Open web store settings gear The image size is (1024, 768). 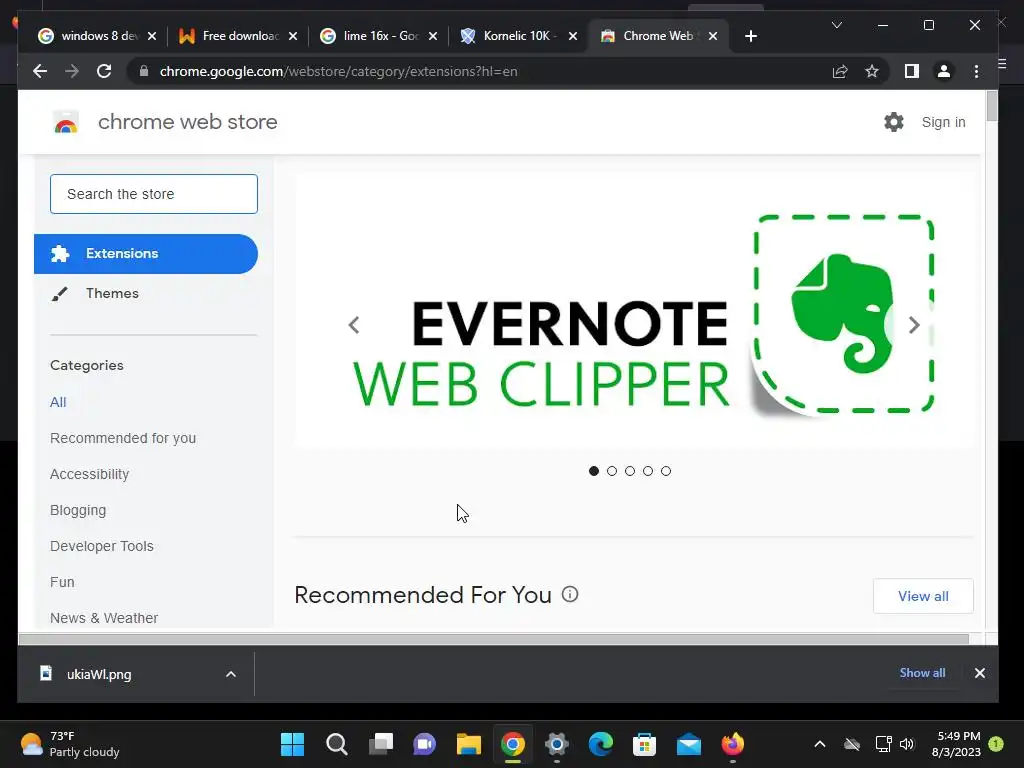(893, 122)
